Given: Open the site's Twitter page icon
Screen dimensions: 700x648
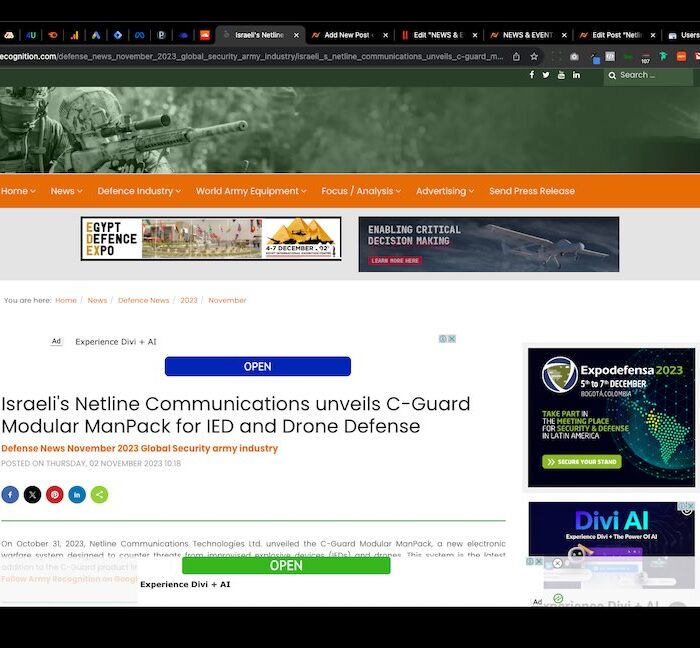Looking at the screenshot, I should tap(546, 75).
